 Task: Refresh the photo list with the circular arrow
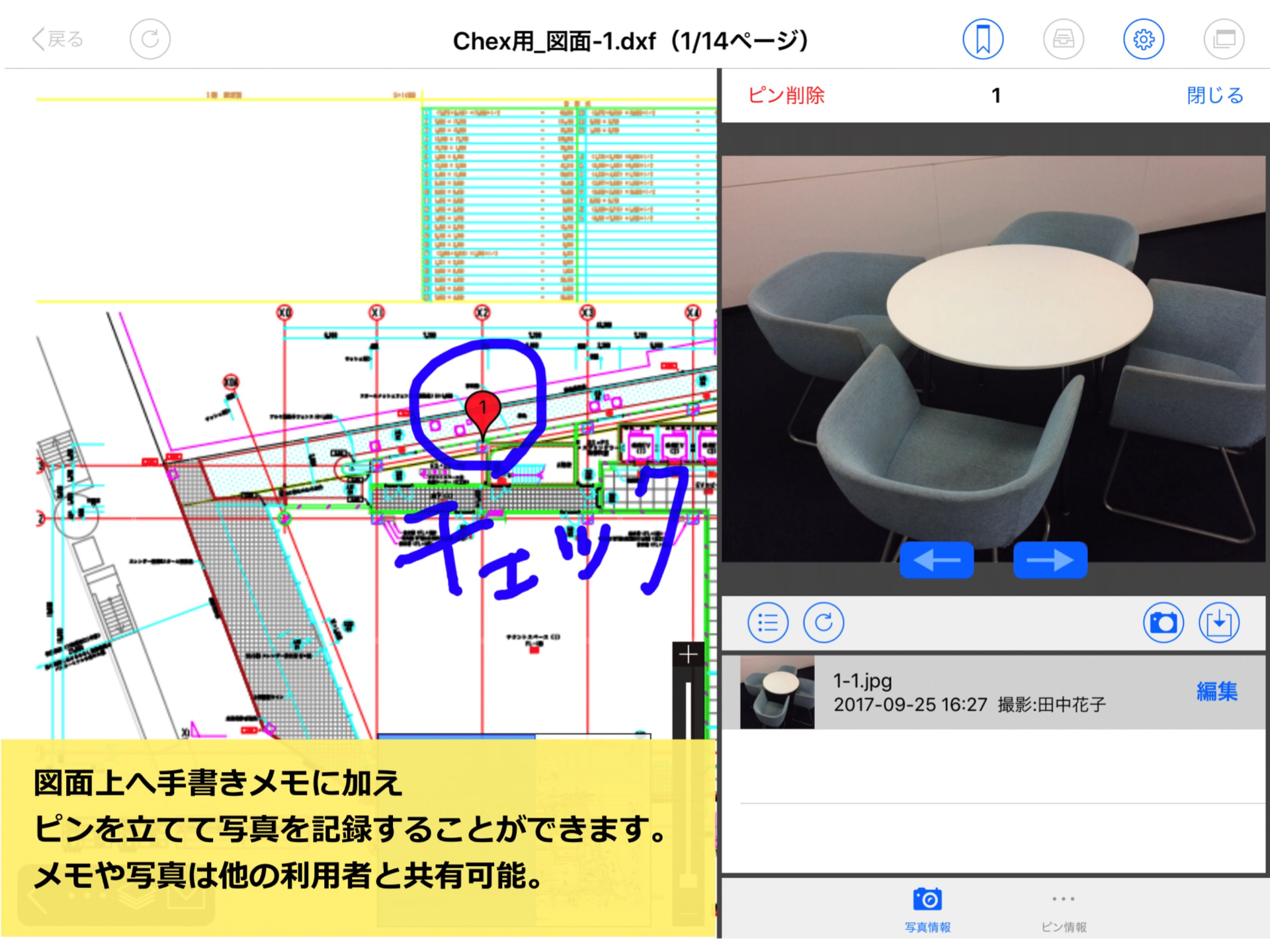(824, 621)
